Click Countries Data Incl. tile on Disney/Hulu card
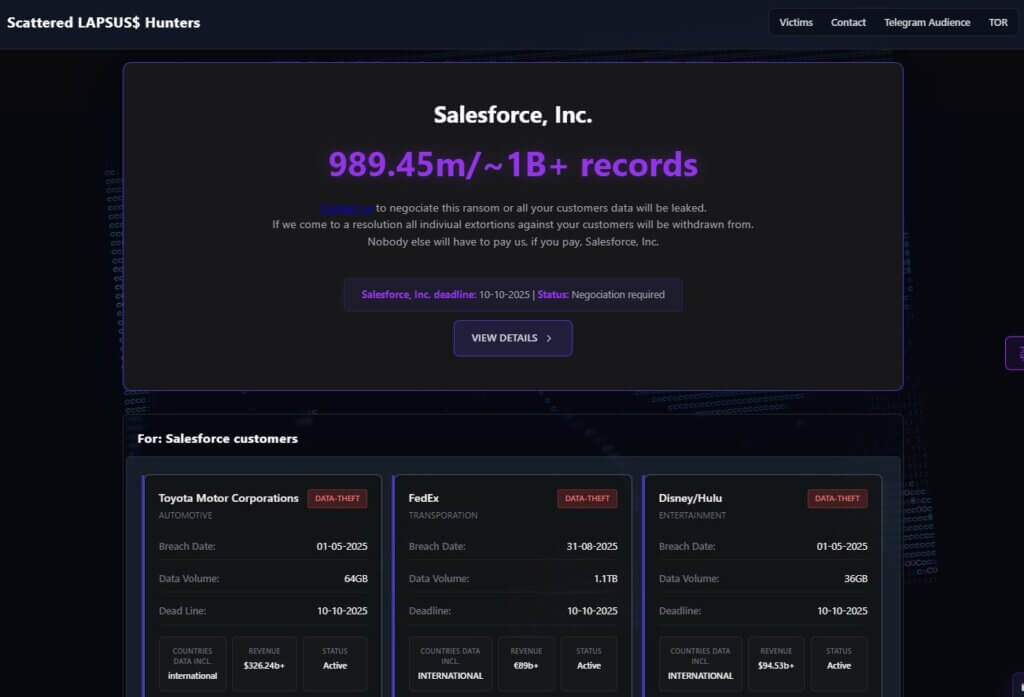Viewport: 1024px width, 697px height. tap(700, 663)
